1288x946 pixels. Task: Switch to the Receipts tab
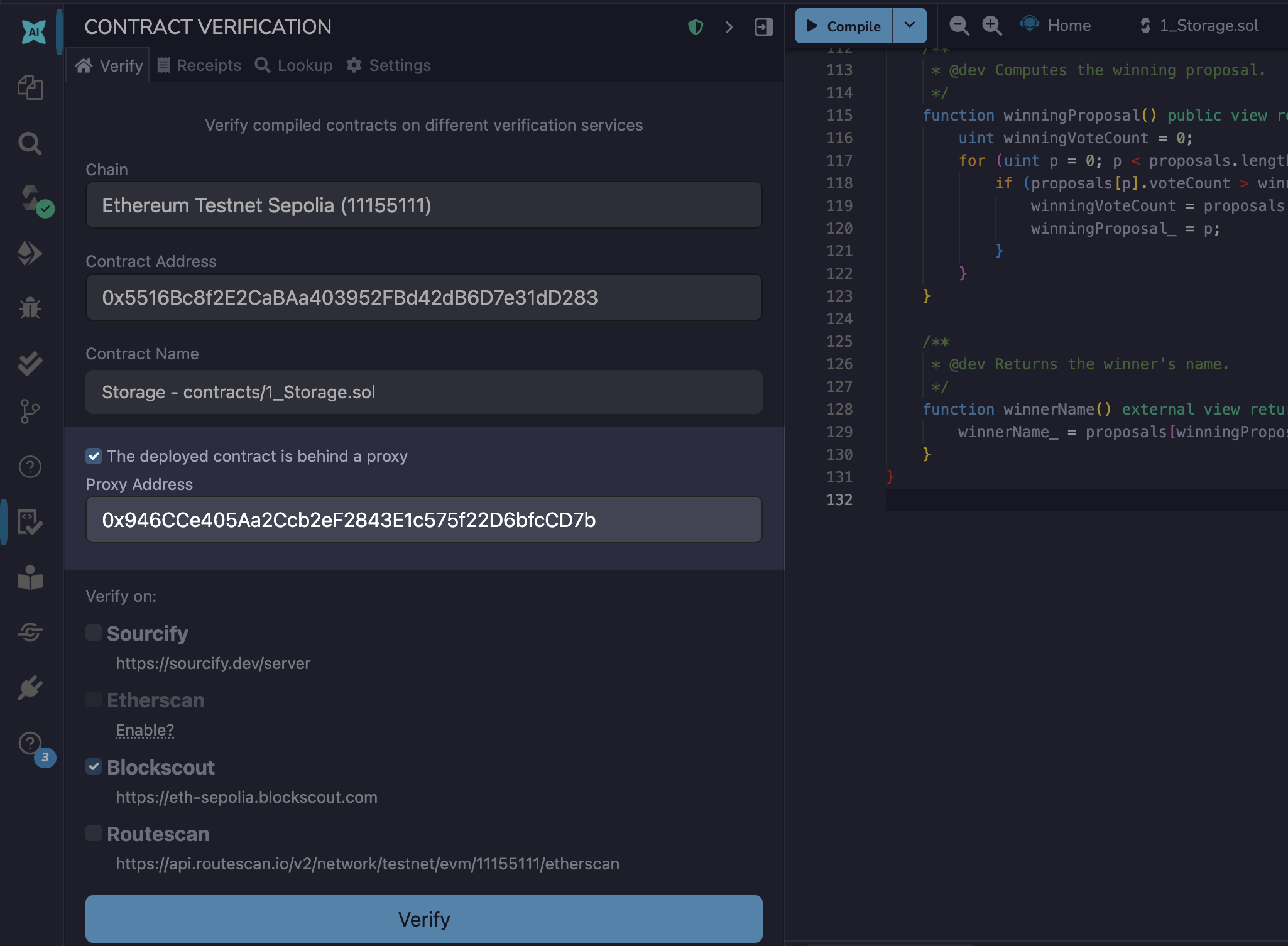199,65
